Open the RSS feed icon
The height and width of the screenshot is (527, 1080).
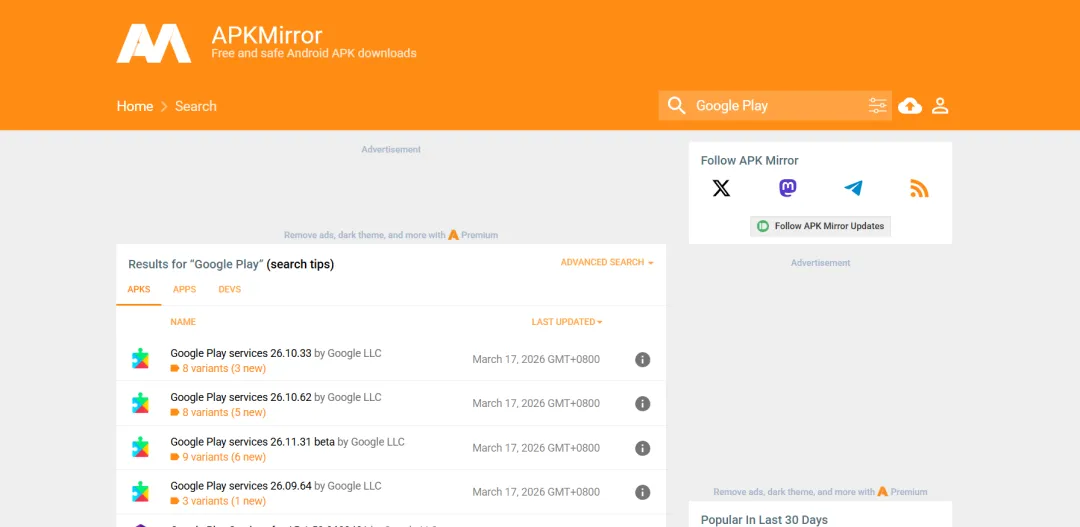tap(920, 188)
